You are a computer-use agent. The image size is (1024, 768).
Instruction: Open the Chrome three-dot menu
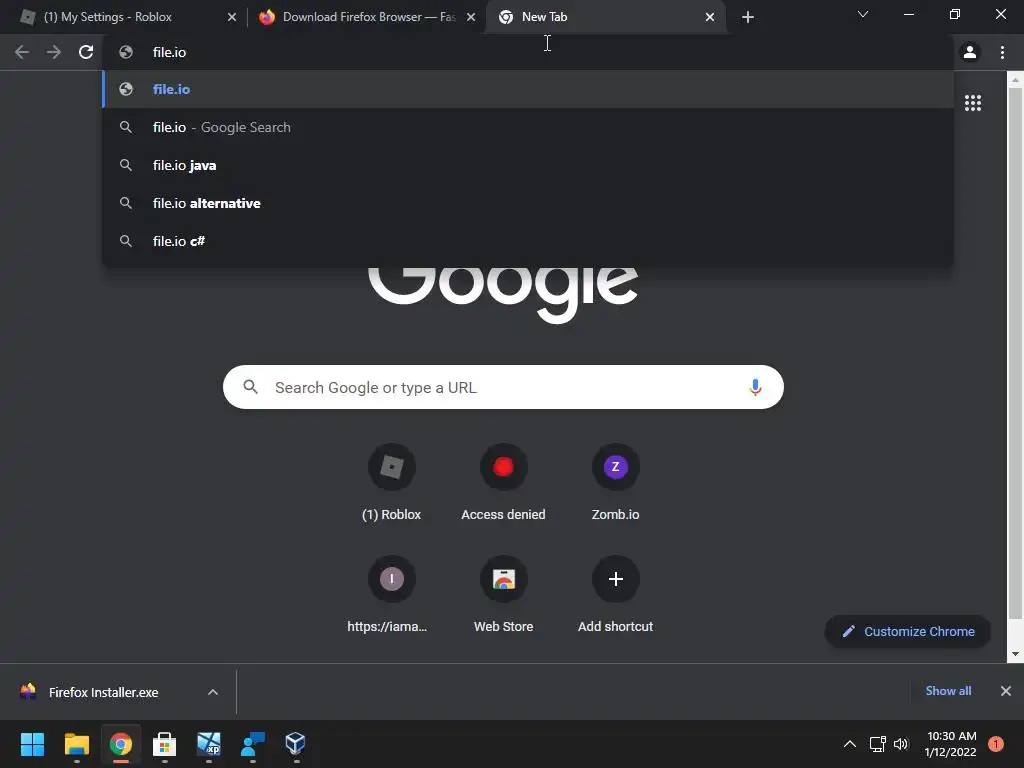(1002, 52)
